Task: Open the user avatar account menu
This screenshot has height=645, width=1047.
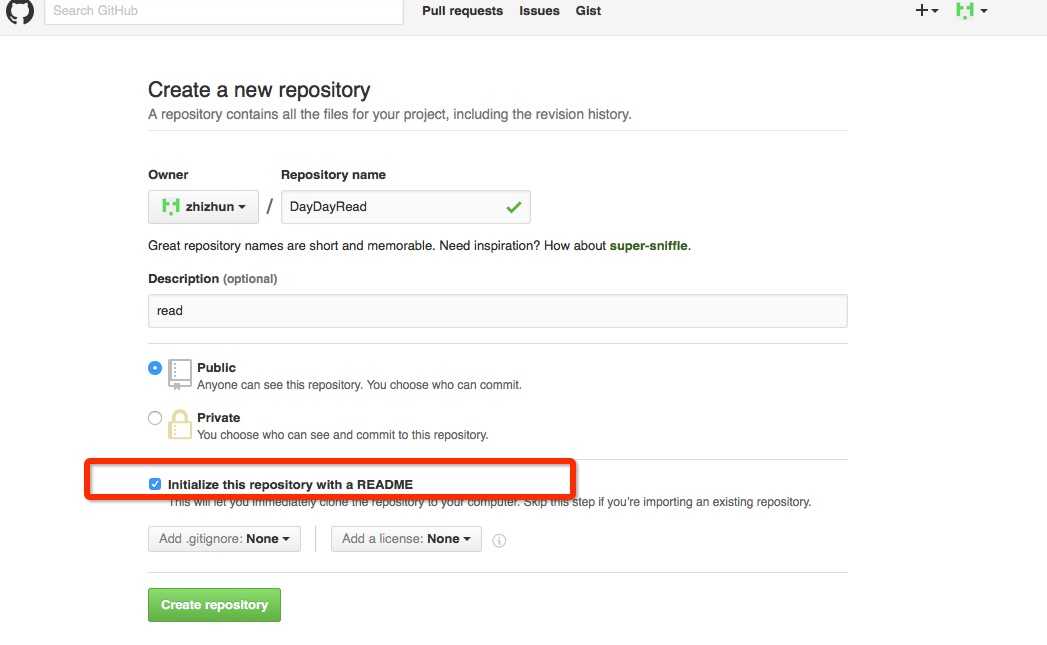Action: 972,10
